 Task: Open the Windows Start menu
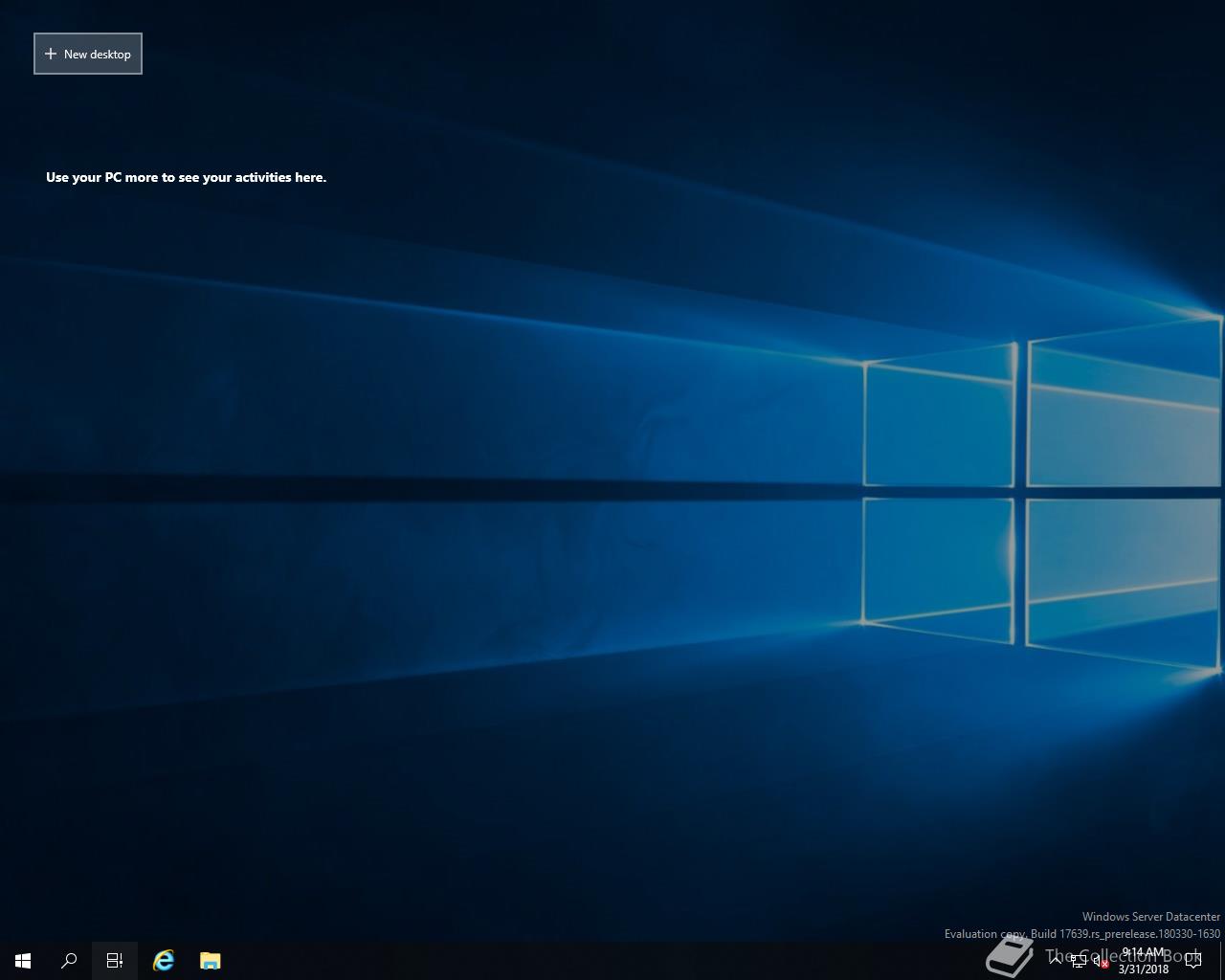click(x=23, y=961)
